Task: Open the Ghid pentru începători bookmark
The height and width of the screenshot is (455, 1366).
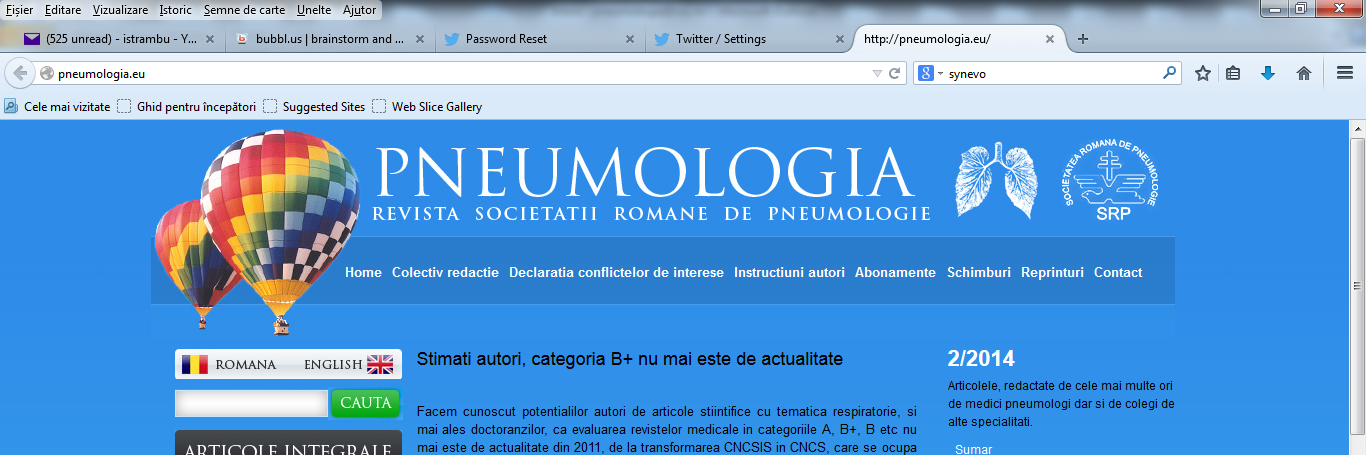Action: (x=187, y=106)
